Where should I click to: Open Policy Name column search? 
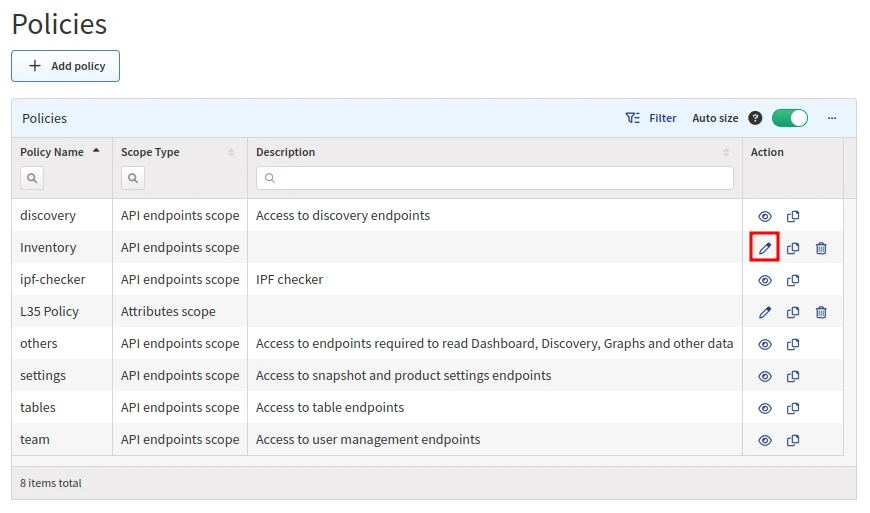(x=32, y=178)
